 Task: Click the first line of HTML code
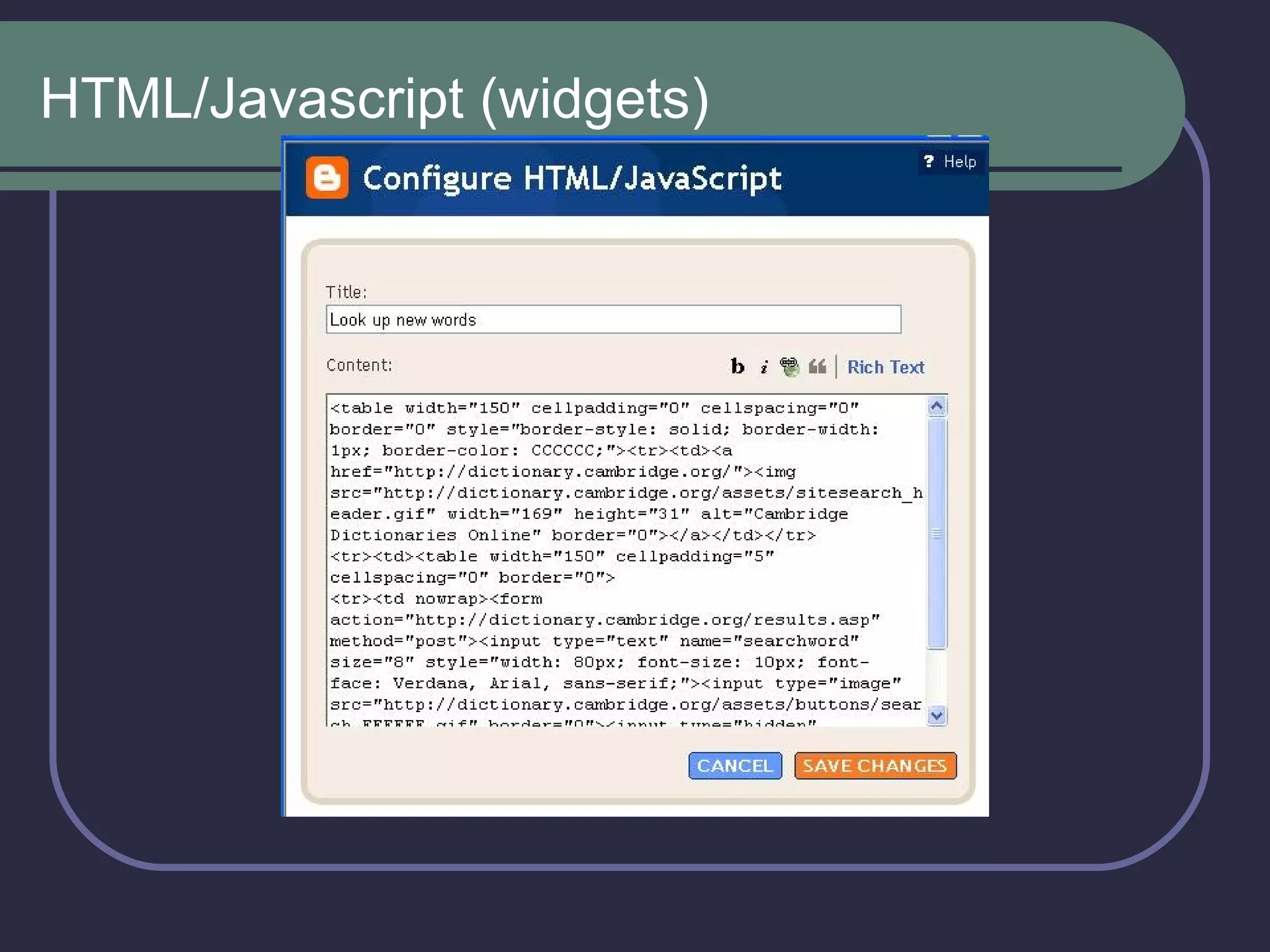coord(594,408)
